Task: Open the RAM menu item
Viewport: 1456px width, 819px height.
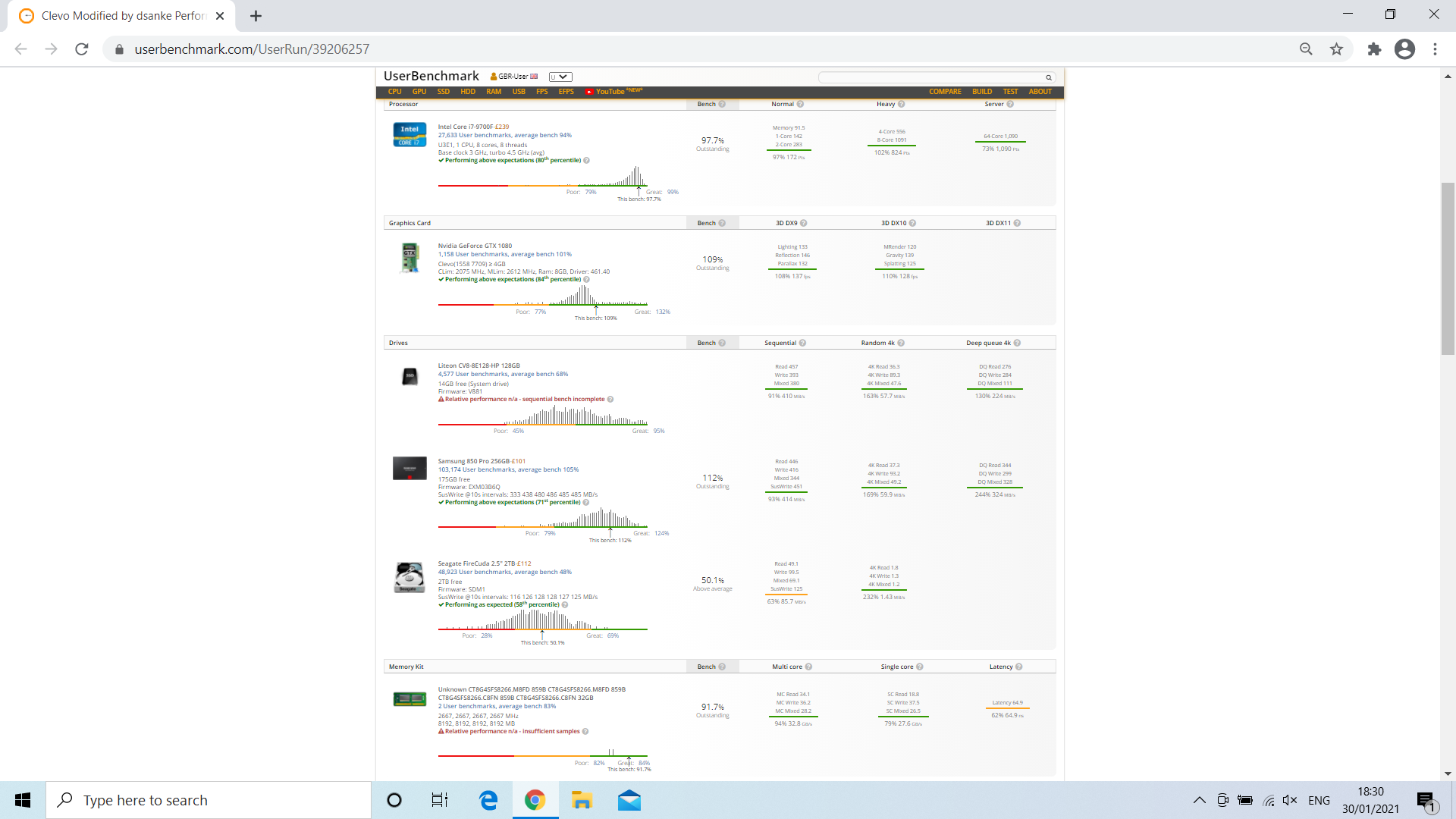Action: point(494,92)
